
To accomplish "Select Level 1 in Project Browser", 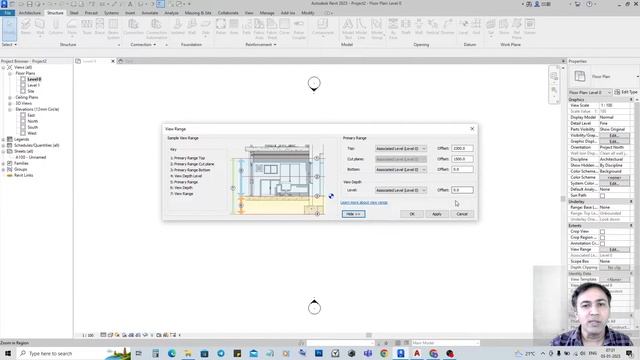I will pos(33,85).
